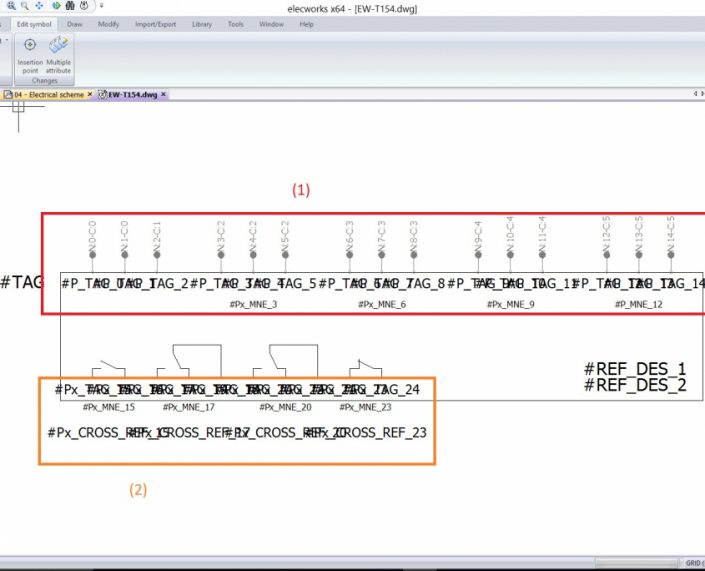Click the binoculars find icon
The height and width of the screenshot is (571, 705).
(70, 6)
